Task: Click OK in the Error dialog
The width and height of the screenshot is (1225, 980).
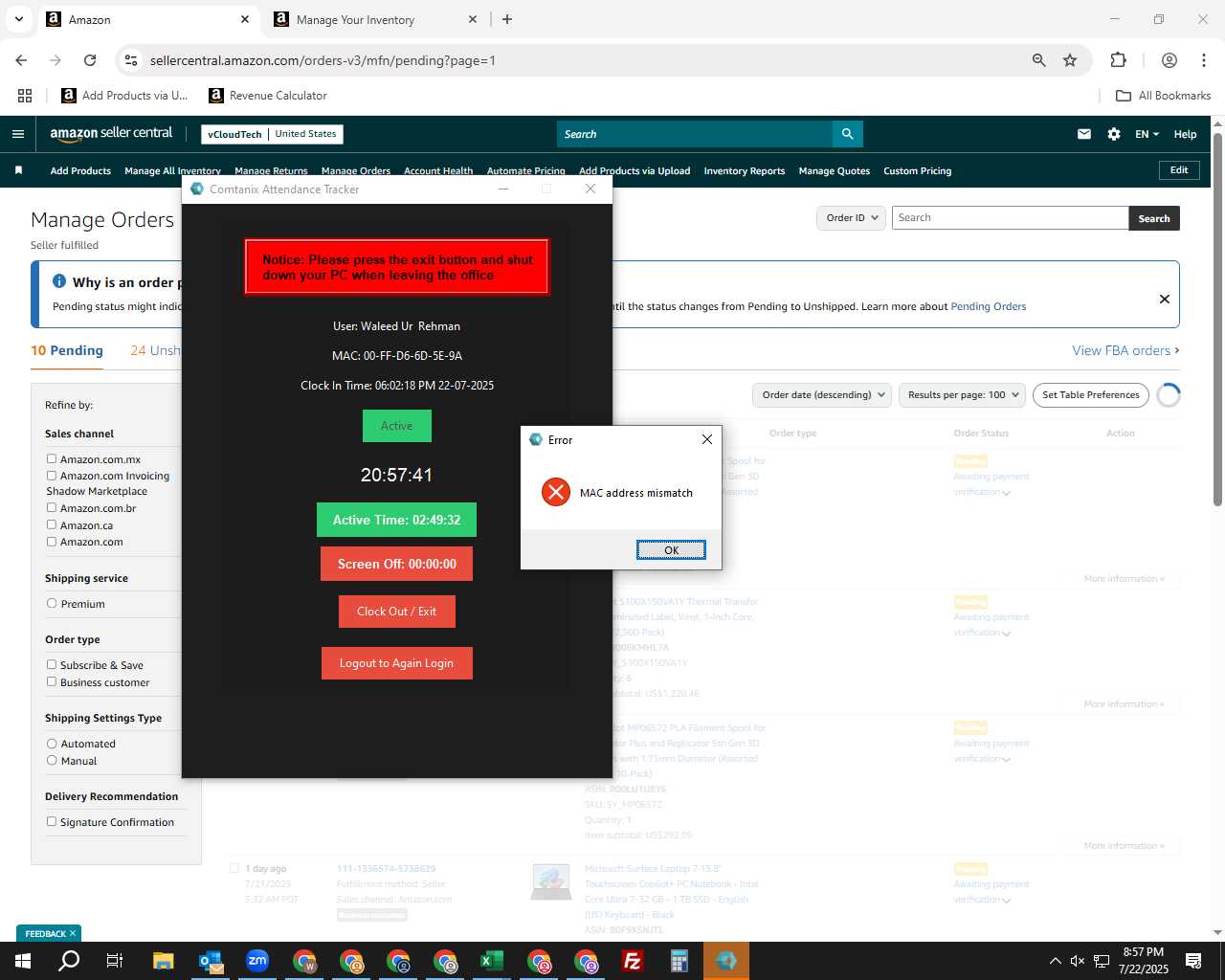Action: 671,549
